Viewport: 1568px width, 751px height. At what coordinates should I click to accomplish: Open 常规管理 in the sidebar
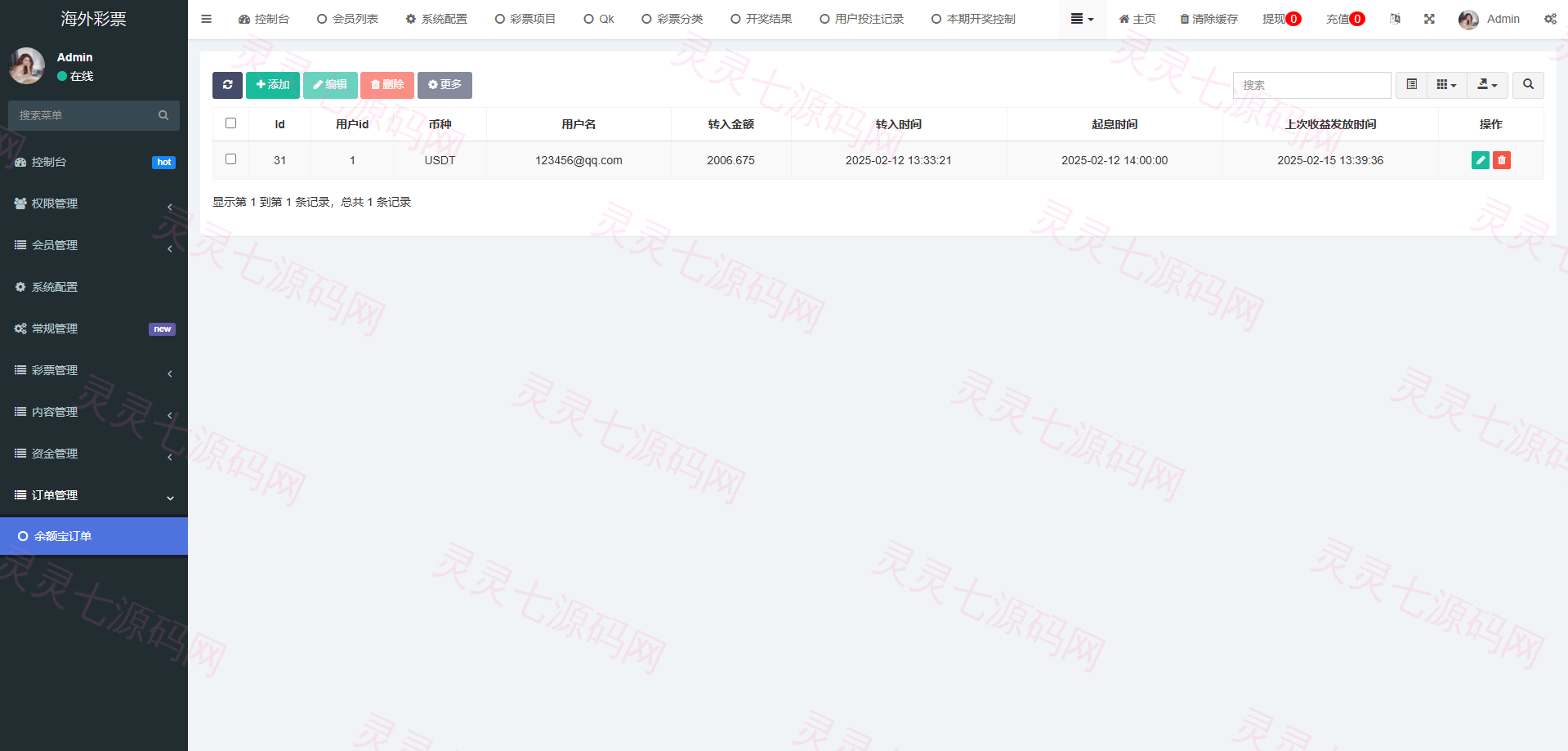pos(94,329)
